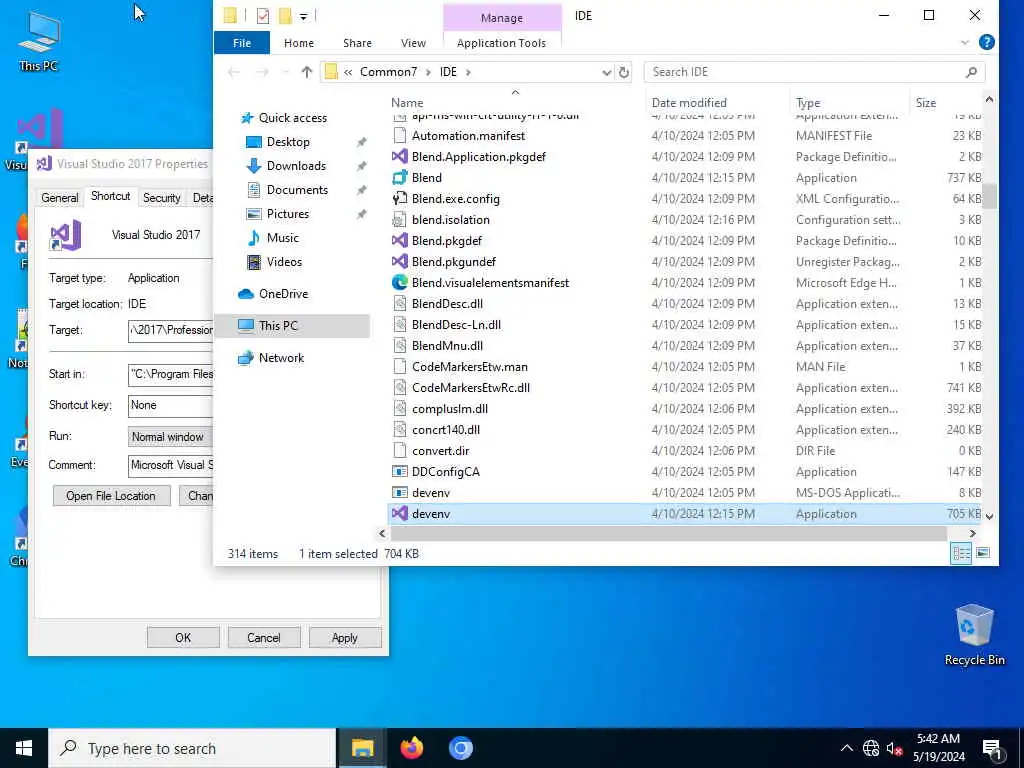
Task: Click the Shortcut key field
Action: [x=170, y=406]
